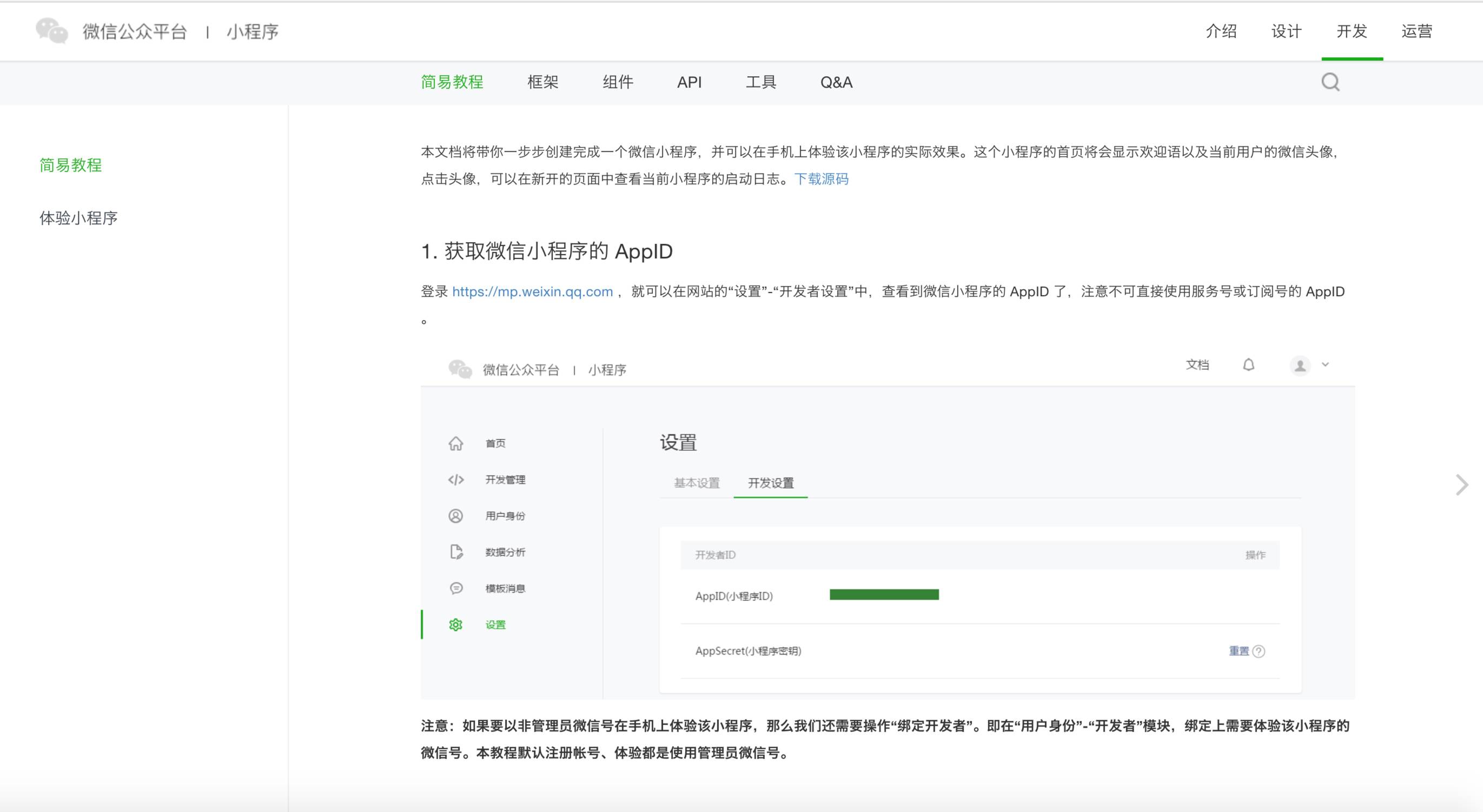
Task: Click the search magnifier icon
Action: pyautogui.click(x=1330, y=82)
